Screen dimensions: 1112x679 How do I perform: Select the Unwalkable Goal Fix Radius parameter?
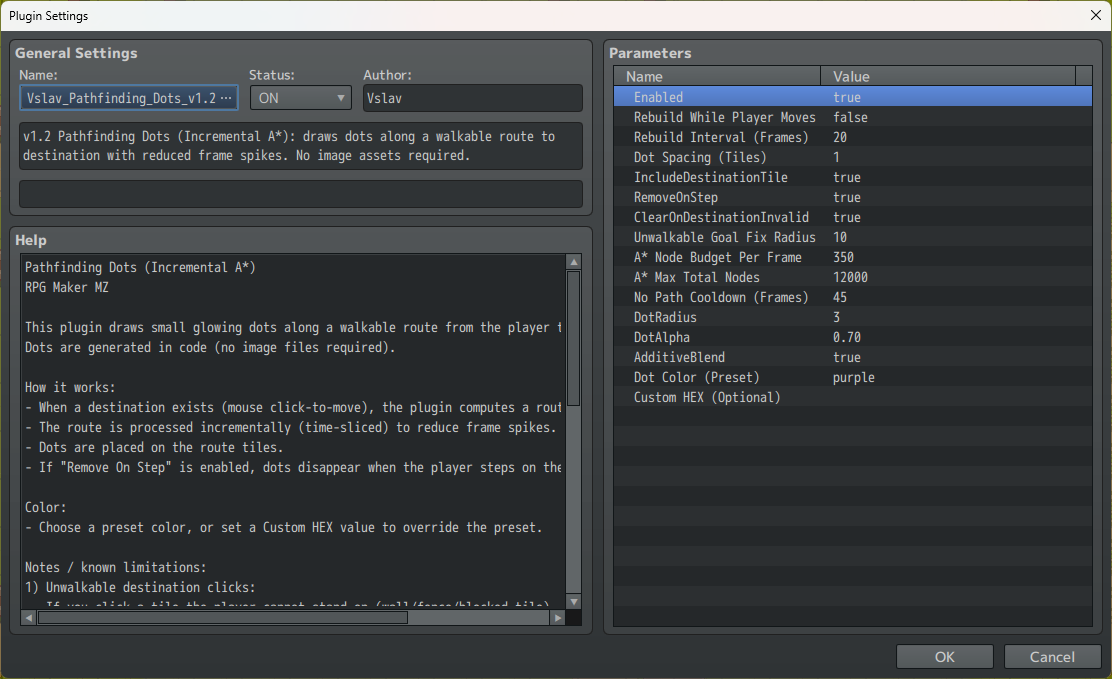852,237
